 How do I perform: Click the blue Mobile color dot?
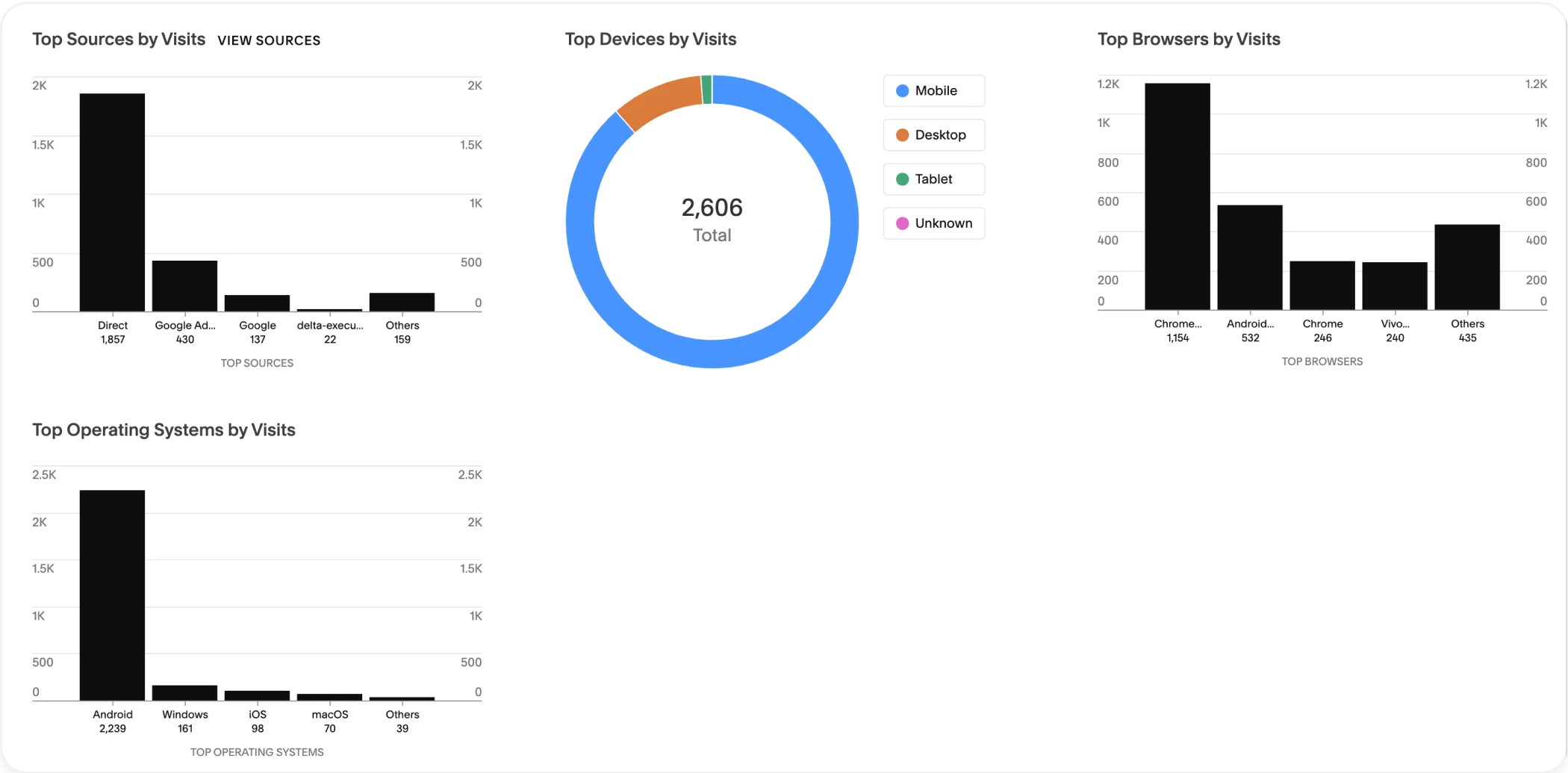point(902,90)
